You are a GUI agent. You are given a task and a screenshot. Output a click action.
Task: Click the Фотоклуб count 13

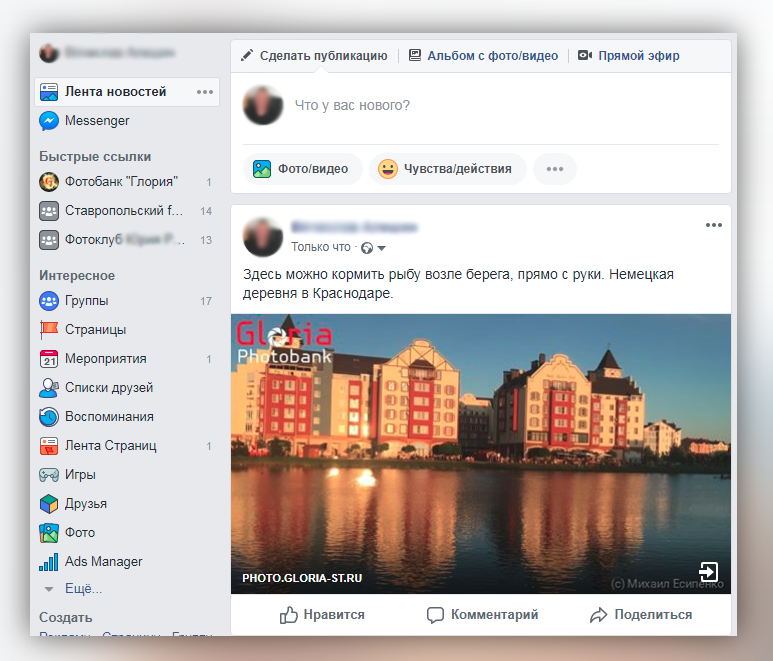point(206,241)
